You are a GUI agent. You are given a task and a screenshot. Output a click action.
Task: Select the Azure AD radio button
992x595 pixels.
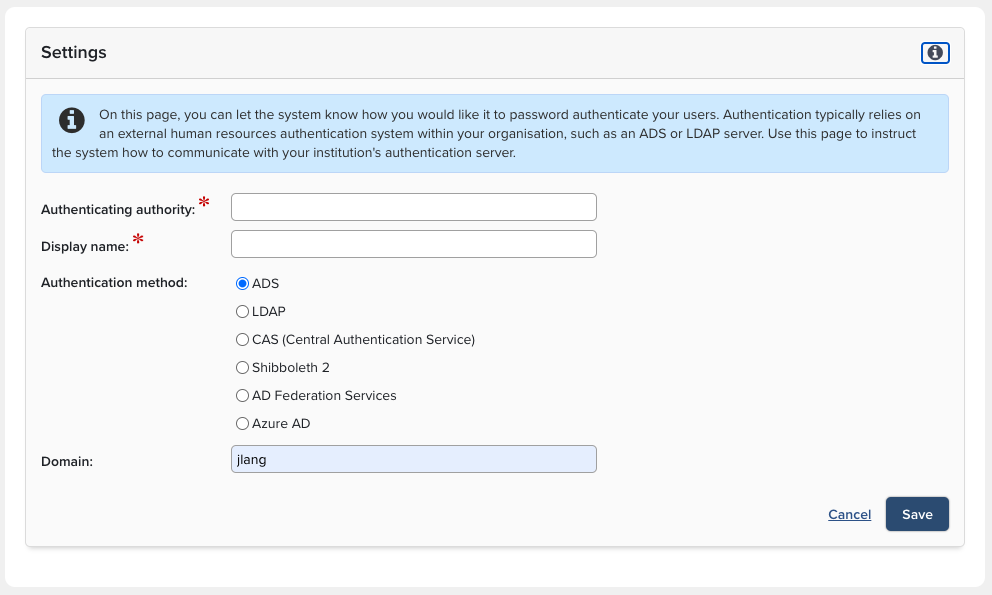pos(242,424)
